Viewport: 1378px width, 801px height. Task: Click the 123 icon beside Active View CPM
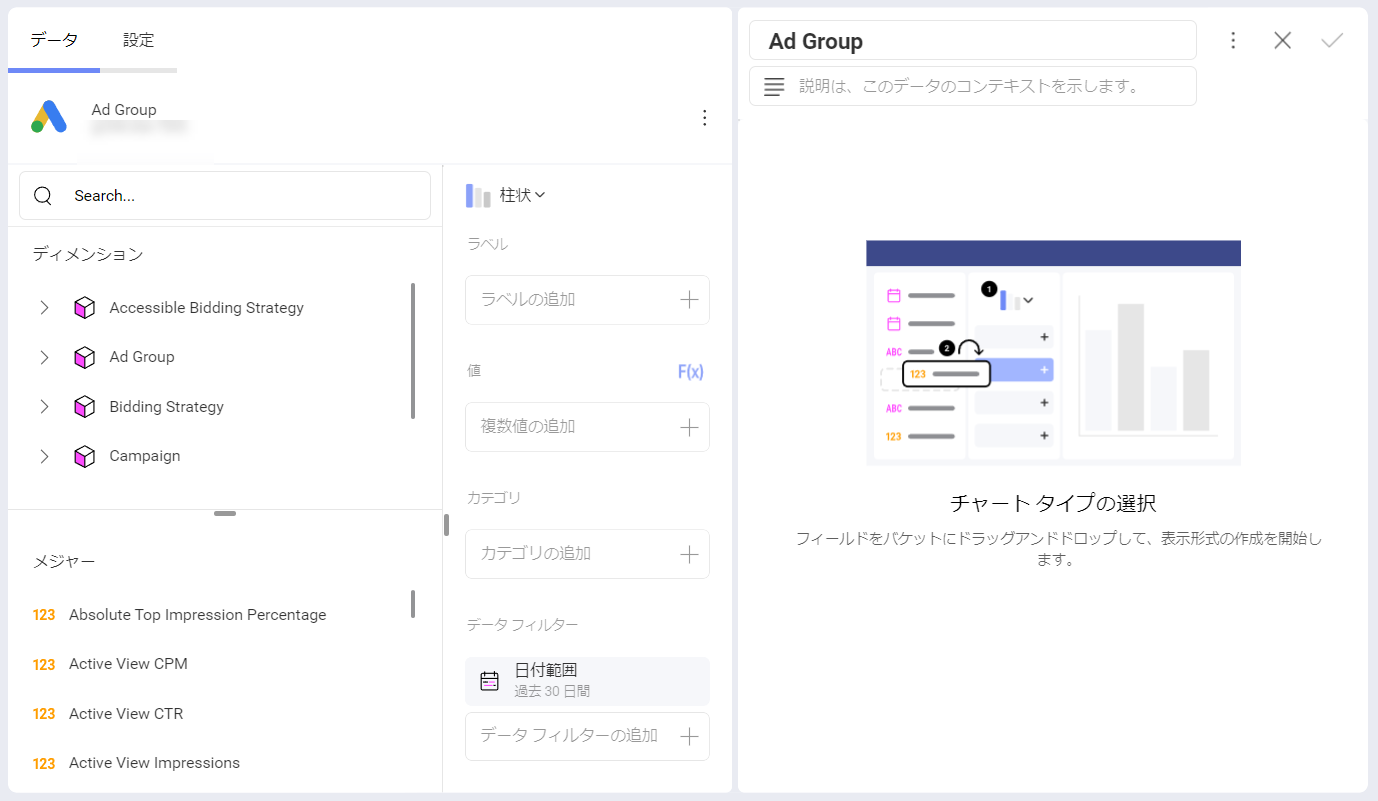[x=44, y=664]
